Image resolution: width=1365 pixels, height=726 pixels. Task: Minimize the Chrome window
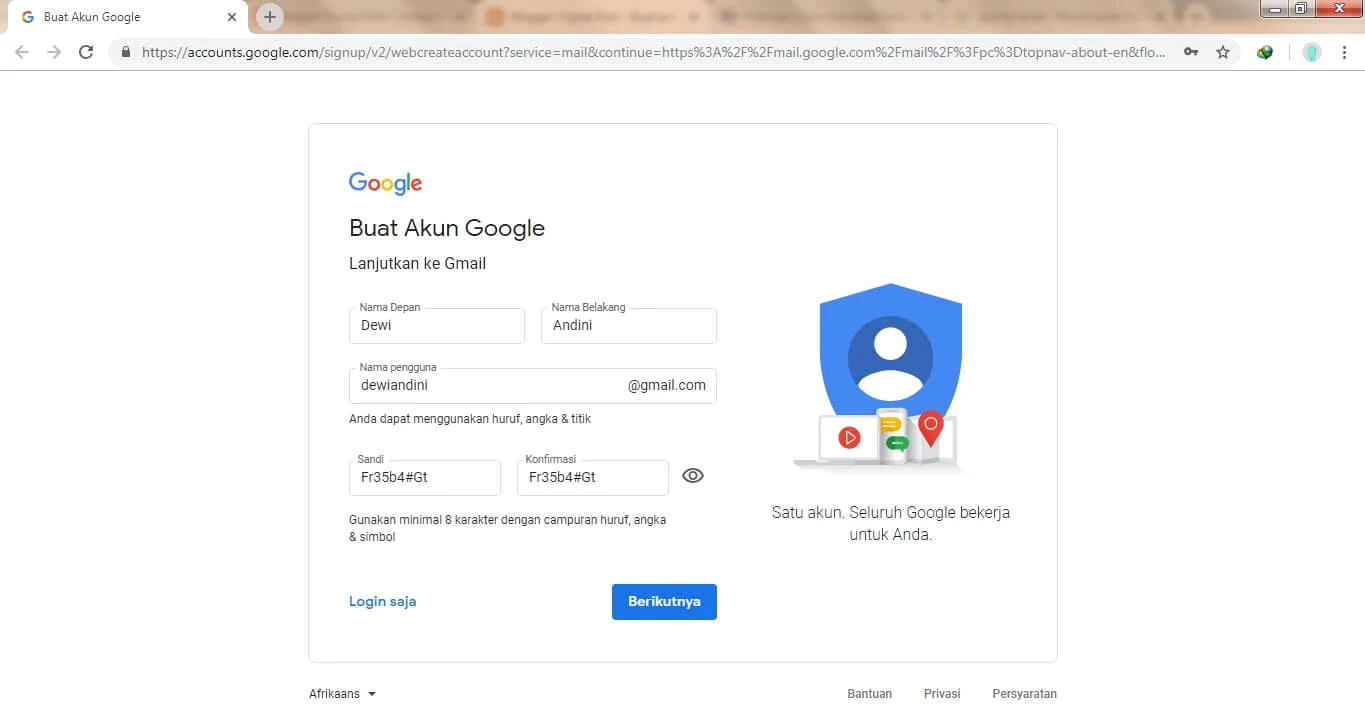pyautogui.click(x=1274, y=9)
